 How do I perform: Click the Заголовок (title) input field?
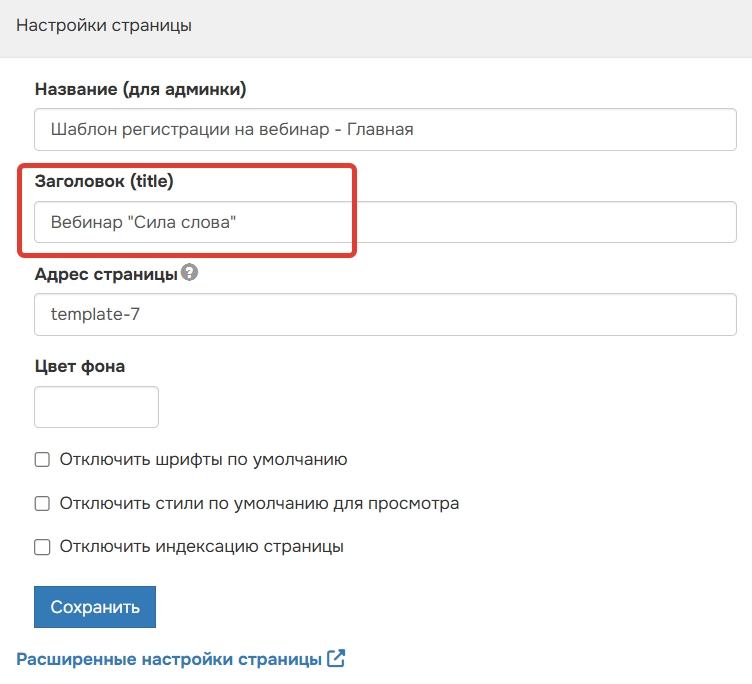[x=385, y=222]
